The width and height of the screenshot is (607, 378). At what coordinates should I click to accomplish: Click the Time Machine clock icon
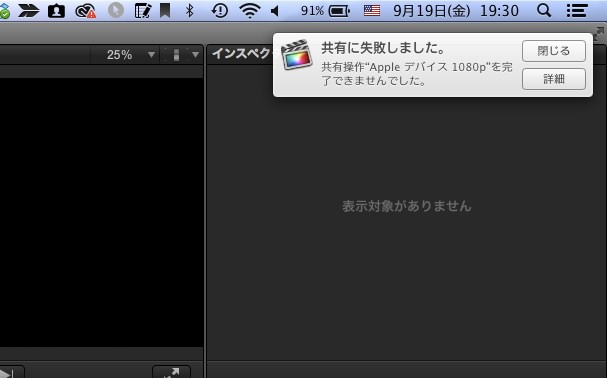(219, 11)
